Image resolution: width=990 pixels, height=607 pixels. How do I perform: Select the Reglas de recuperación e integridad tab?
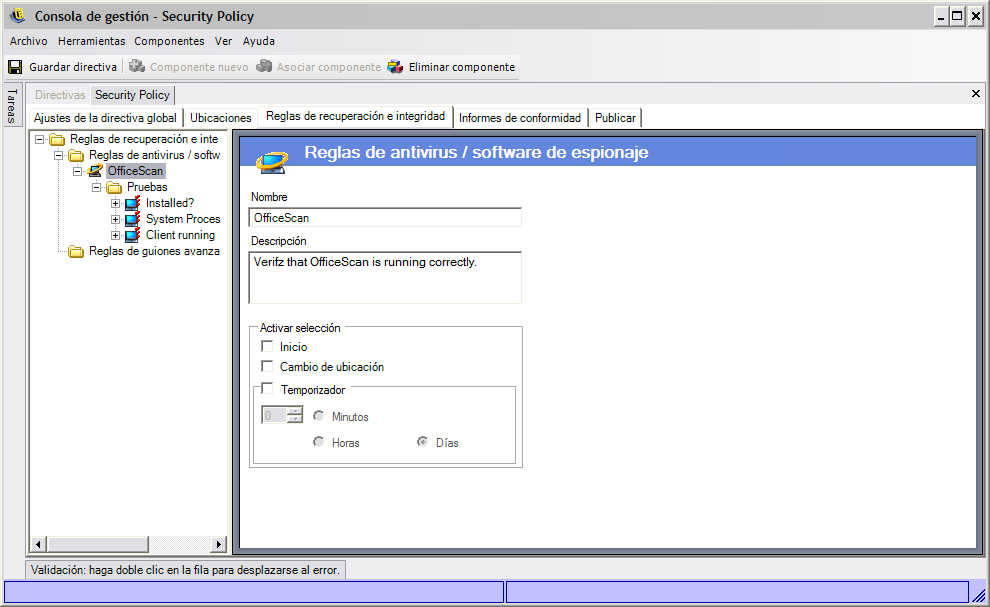coord(355,116)
